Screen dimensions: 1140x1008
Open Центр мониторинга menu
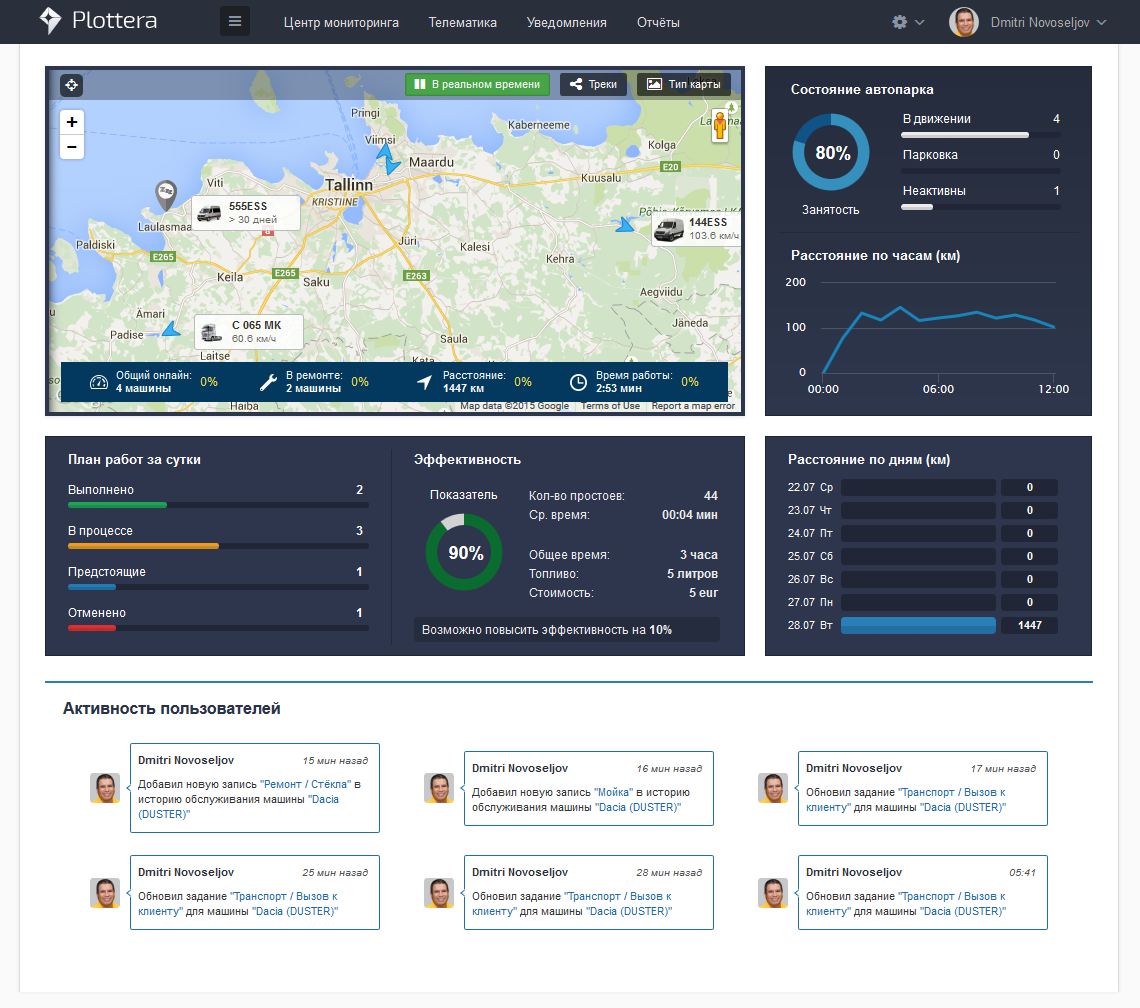(x=341, y=23)
